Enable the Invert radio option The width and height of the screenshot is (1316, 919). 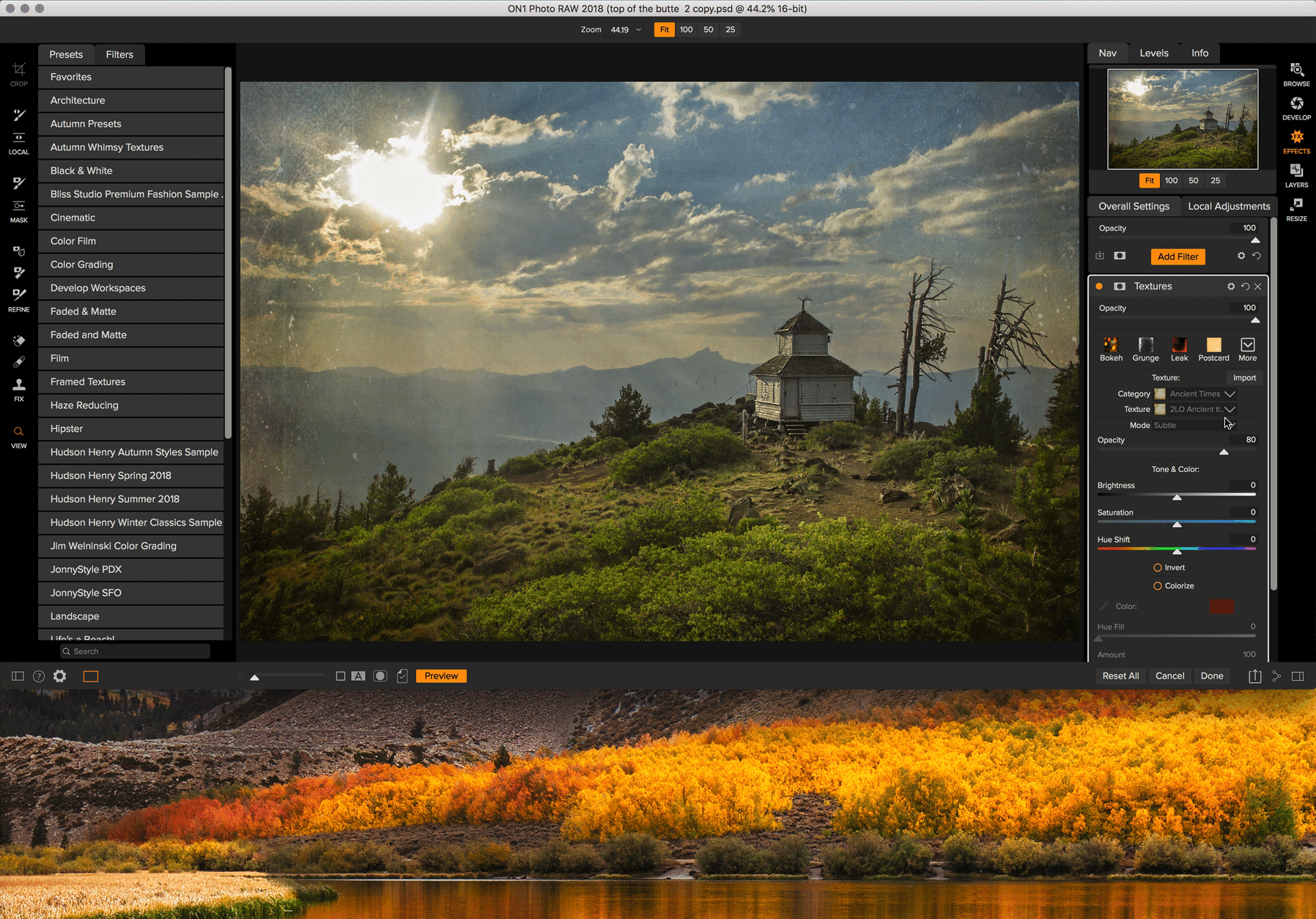point(1158,568)
